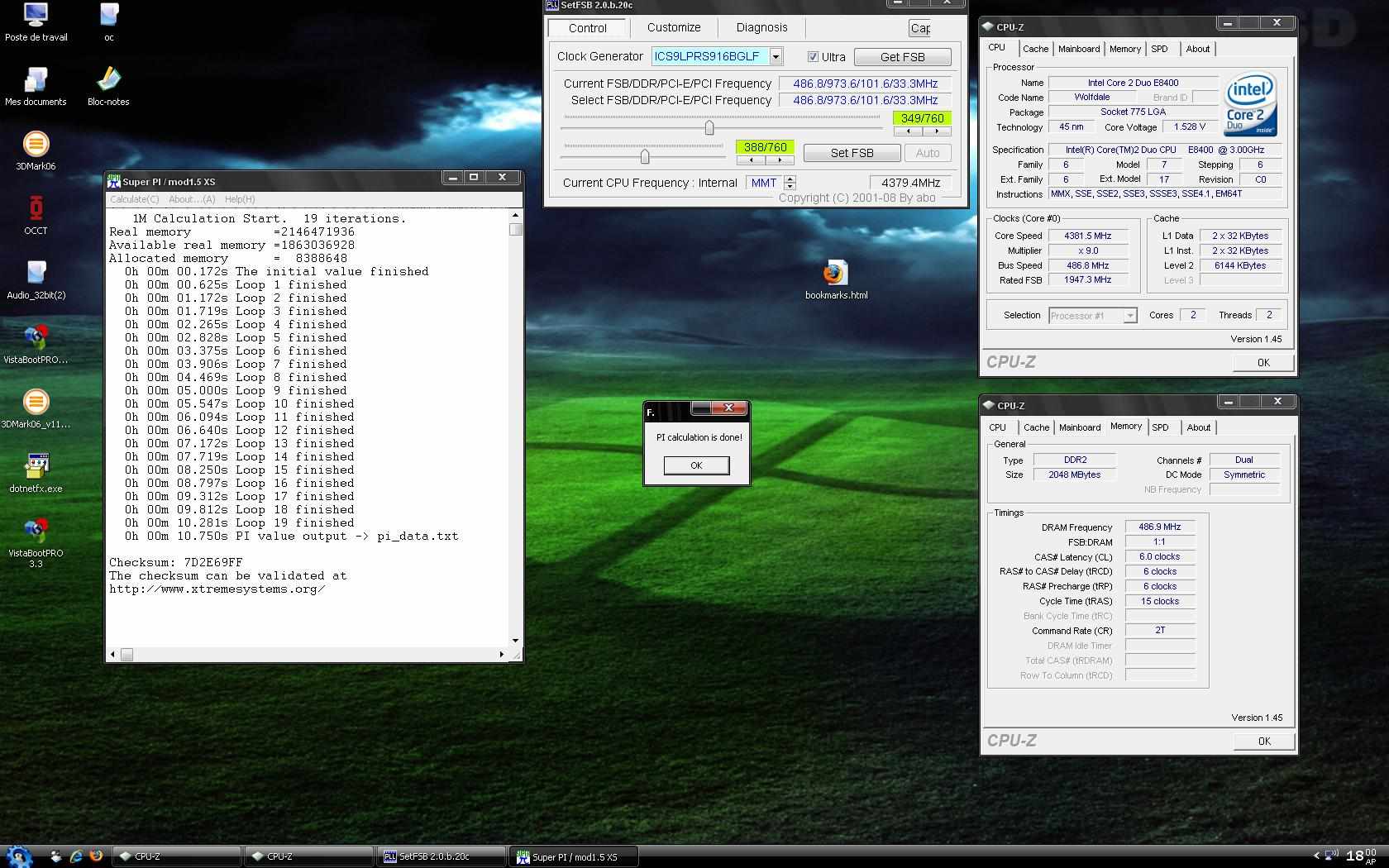Open Clock Generator dropdown list
The image size is (1389, 868).
point(776,56)
